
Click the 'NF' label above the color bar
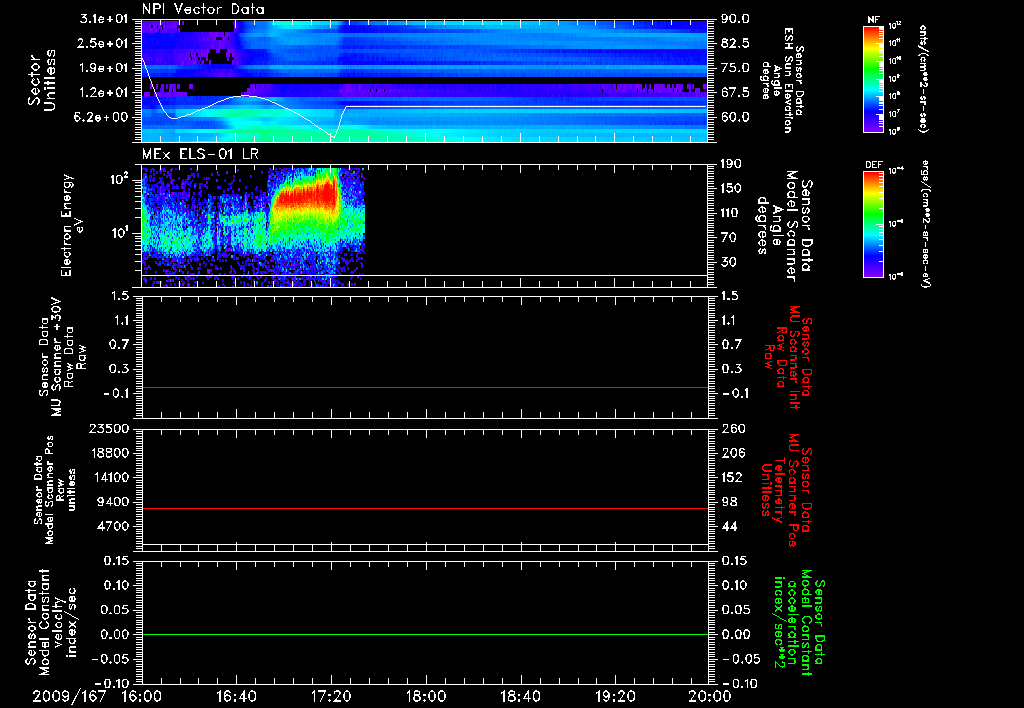[x=873, y=20]
